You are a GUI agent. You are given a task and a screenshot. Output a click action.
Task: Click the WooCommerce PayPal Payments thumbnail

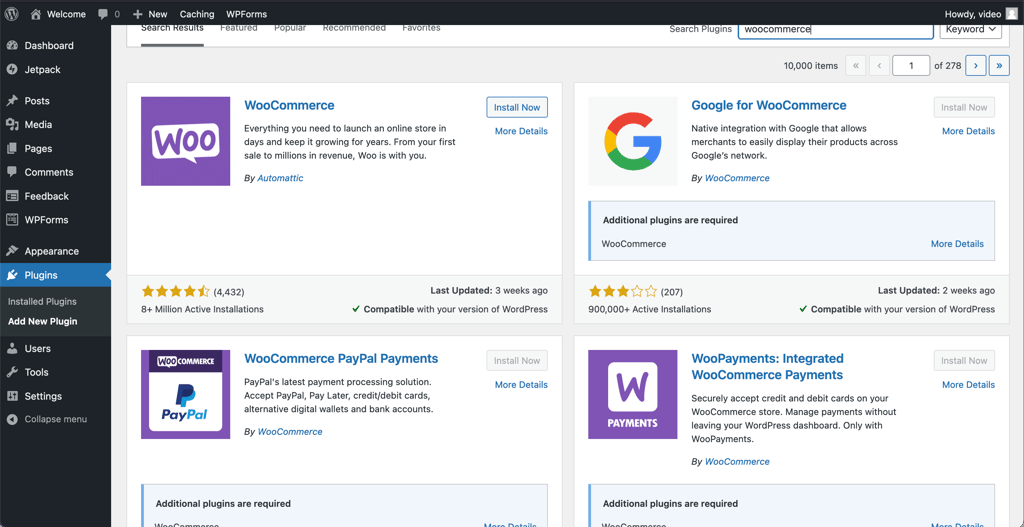tap(185, 394)
